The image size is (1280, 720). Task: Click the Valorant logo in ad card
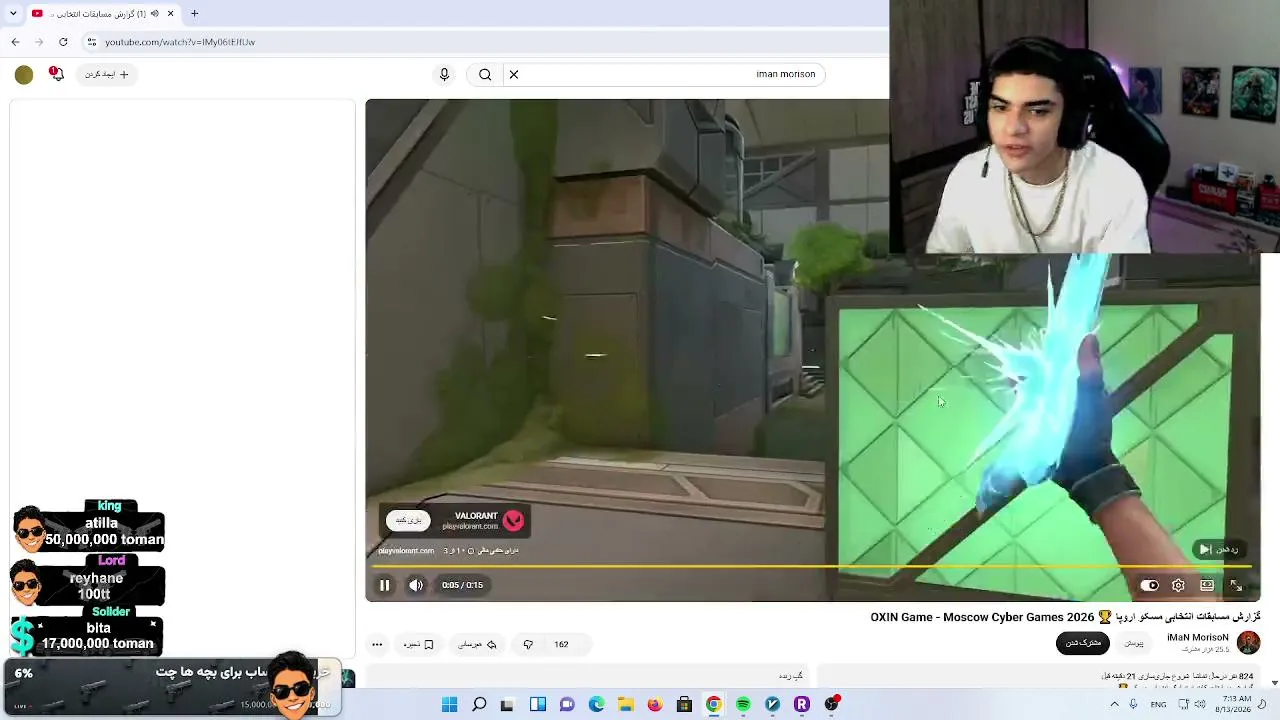(x=513, y=520)
